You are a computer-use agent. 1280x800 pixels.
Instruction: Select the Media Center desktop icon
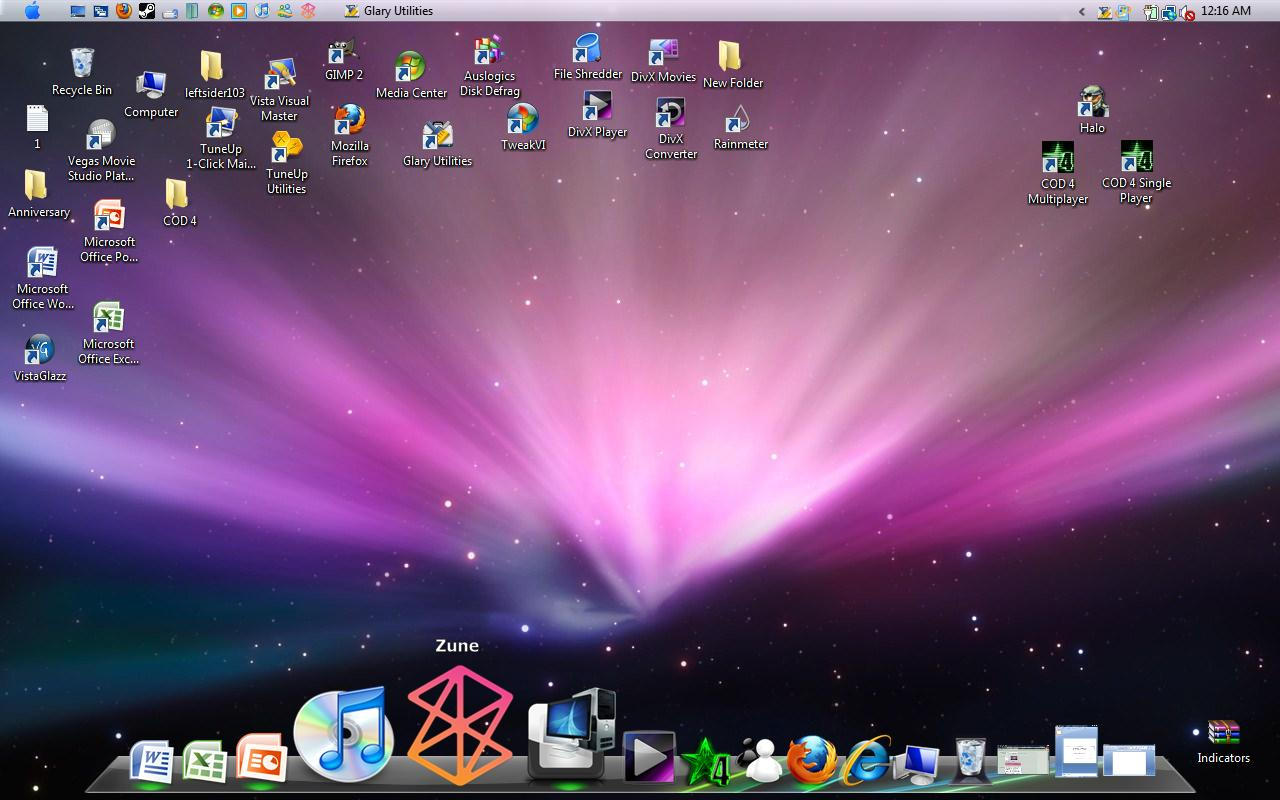pos(411,75)
